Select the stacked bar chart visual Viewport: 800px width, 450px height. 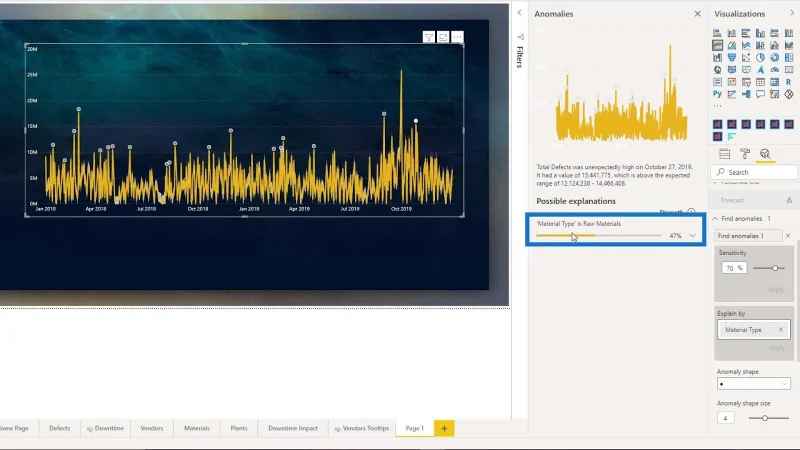pos(717,33)
